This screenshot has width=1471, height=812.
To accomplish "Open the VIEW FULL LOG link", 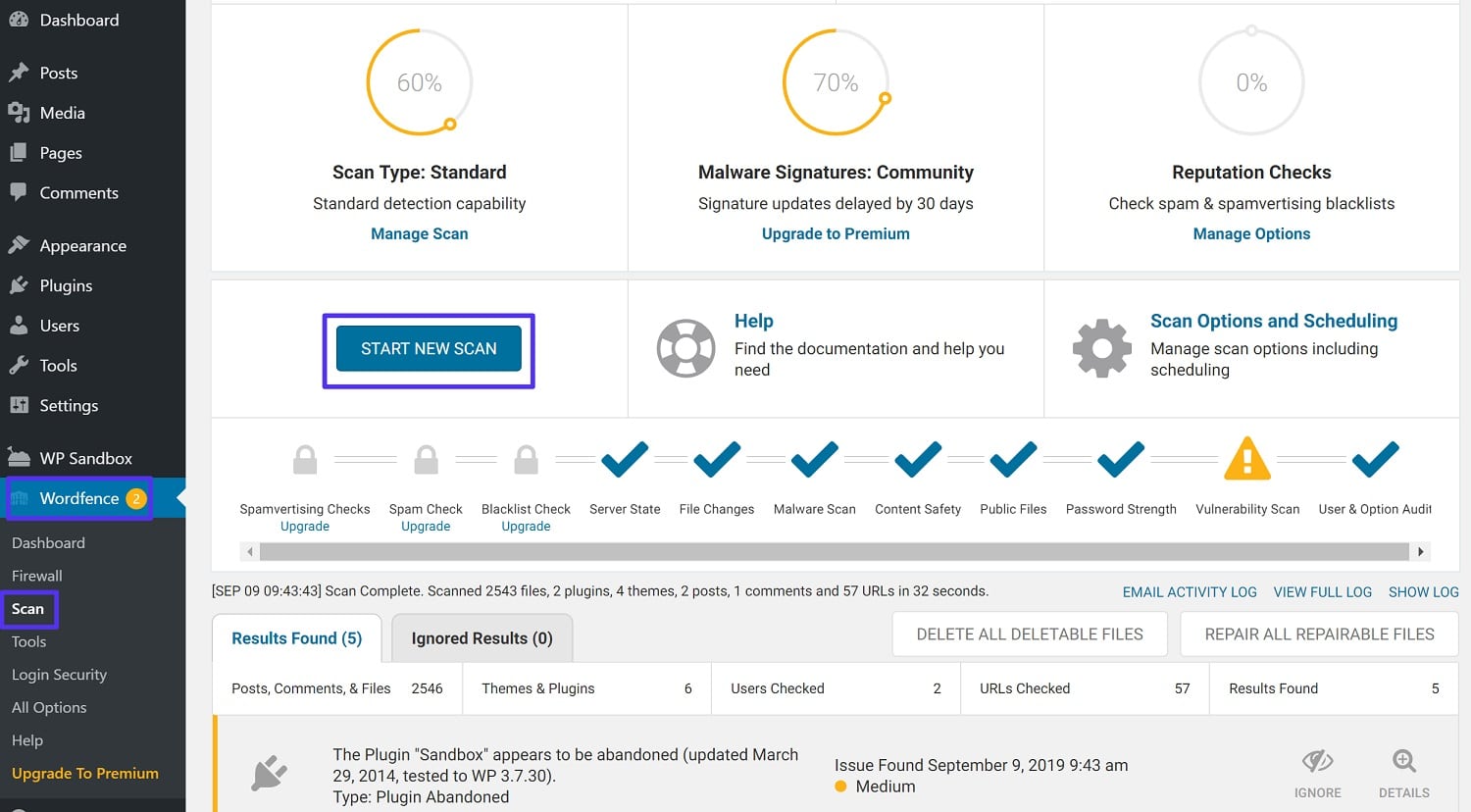I will tap(1322, 591).
